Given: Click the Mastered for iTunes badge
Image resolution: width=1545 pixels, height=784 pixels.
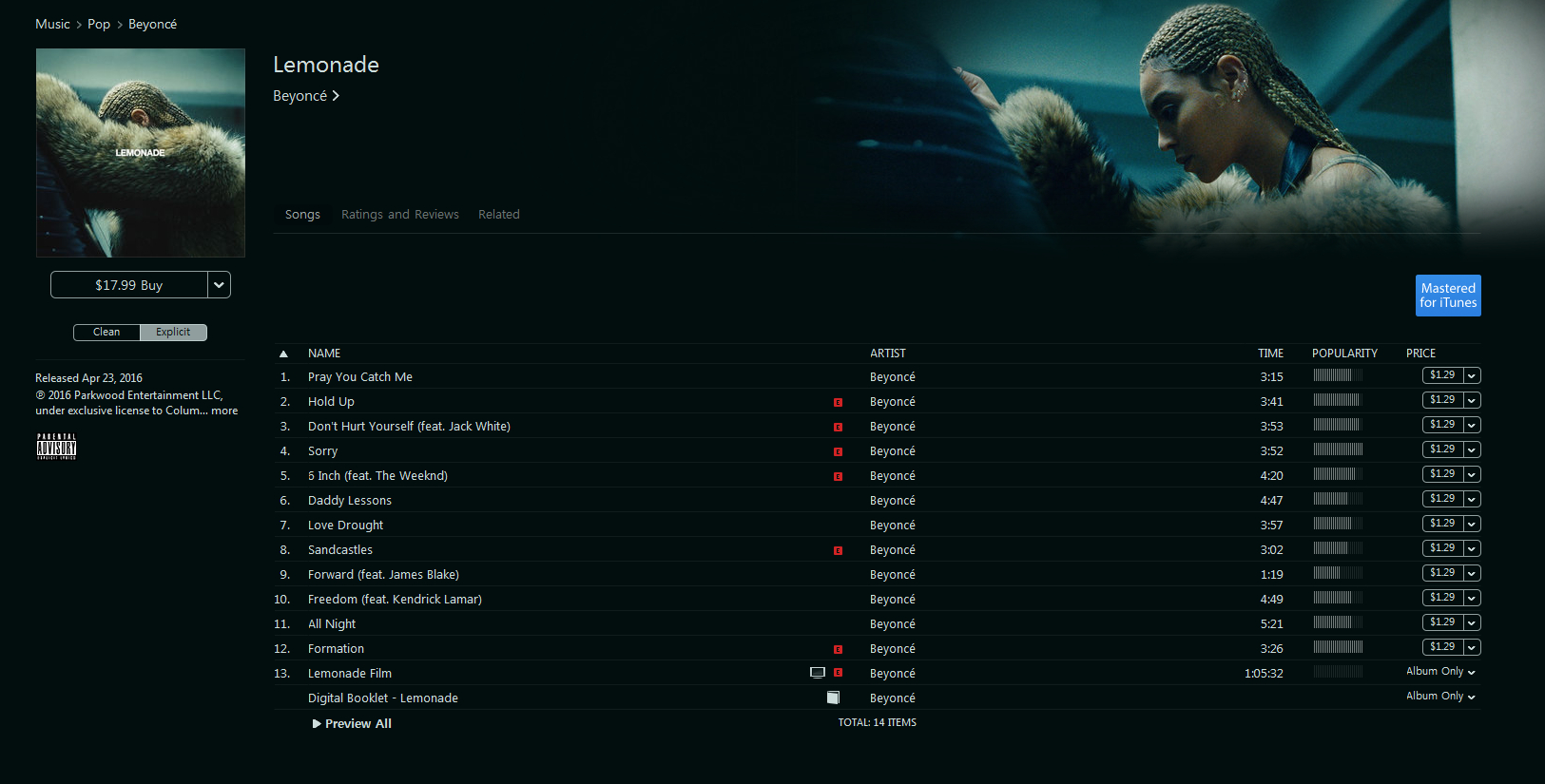Looking at the screenshot, I should pyautogui.click(x=1448, y=296).
